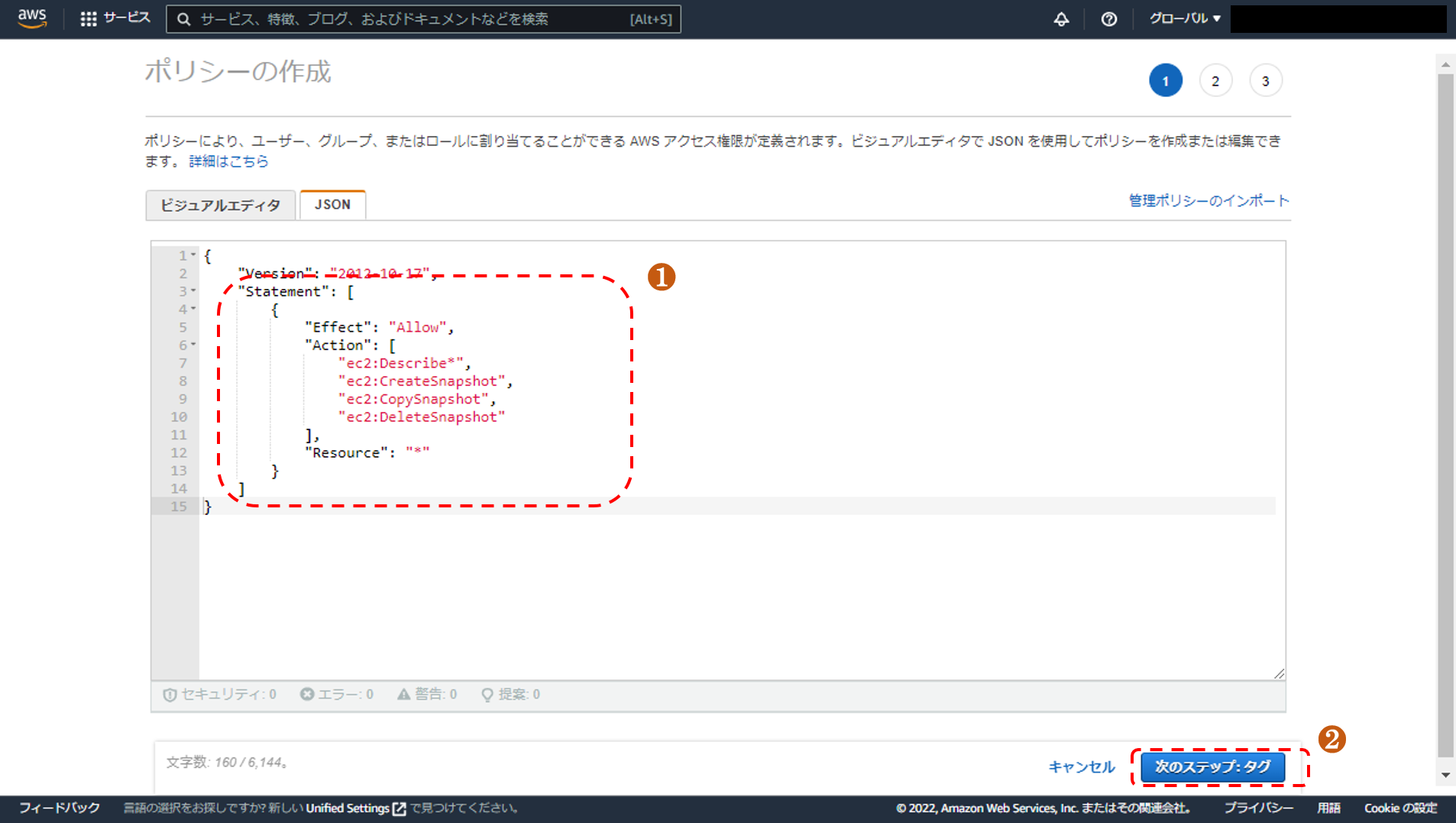The image size is (1456, 823).
Task: Click the notifications bell icon
Action: (x=1061, y=19)
